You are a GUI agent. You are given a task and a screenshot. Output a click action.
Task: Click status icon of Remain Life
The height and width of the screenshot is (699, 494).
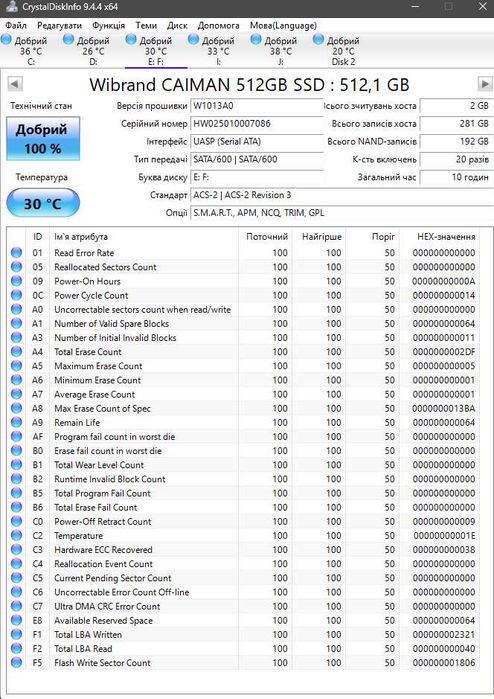(x=16, y=422)
